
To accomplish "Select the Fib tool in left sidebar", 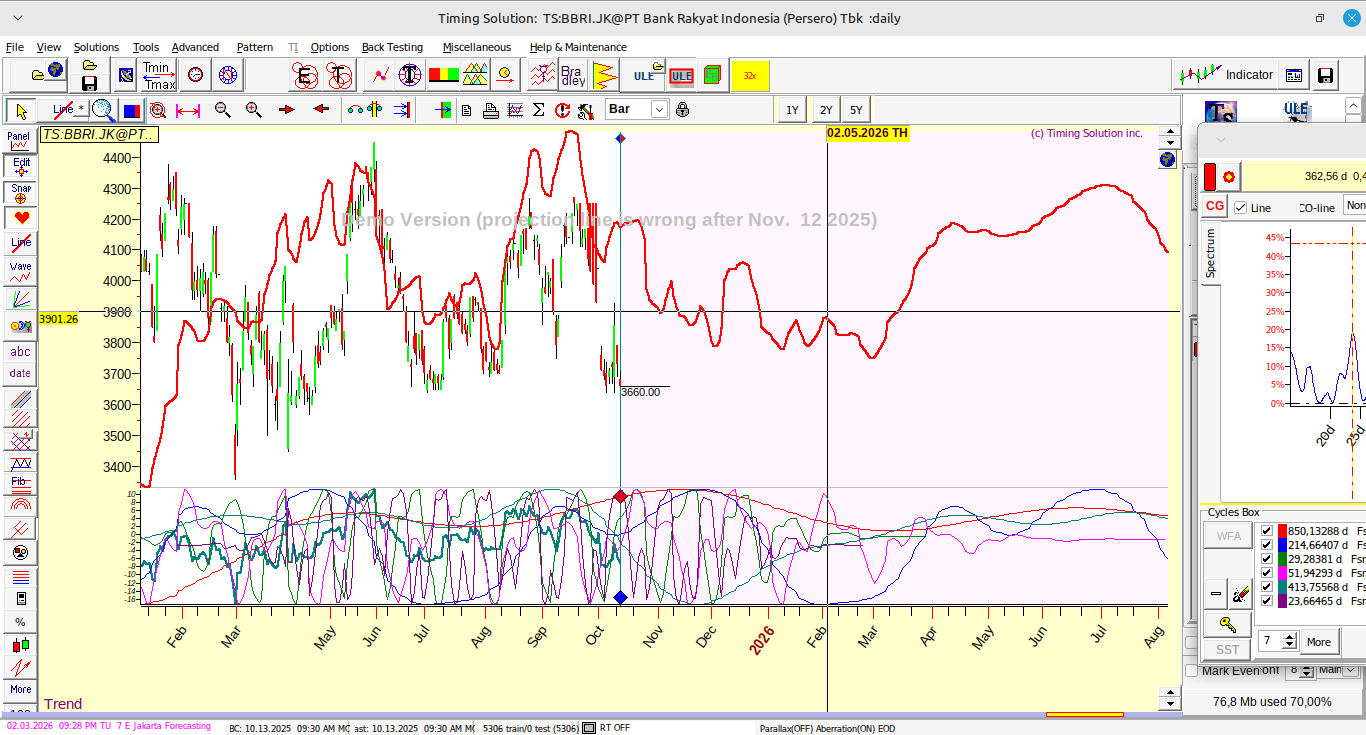I will (x=20, y=482).
